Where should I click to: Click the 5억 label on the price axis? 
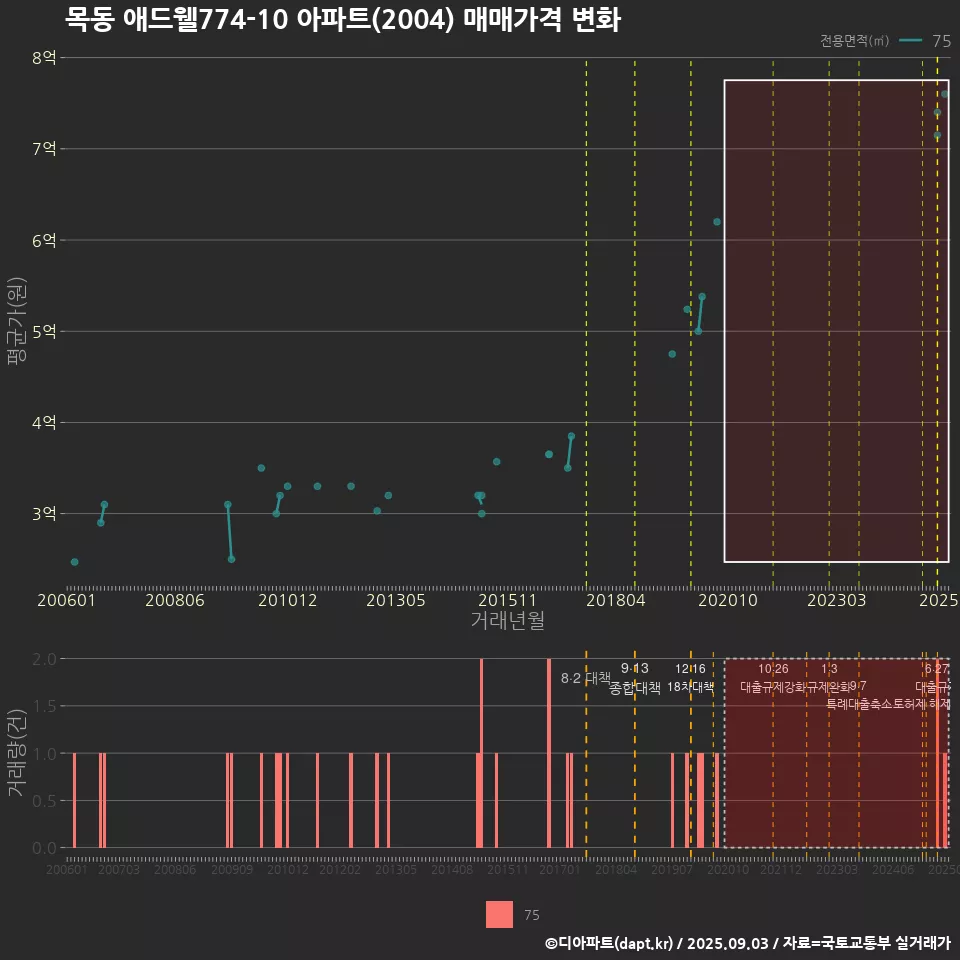[x=44, y=331]
